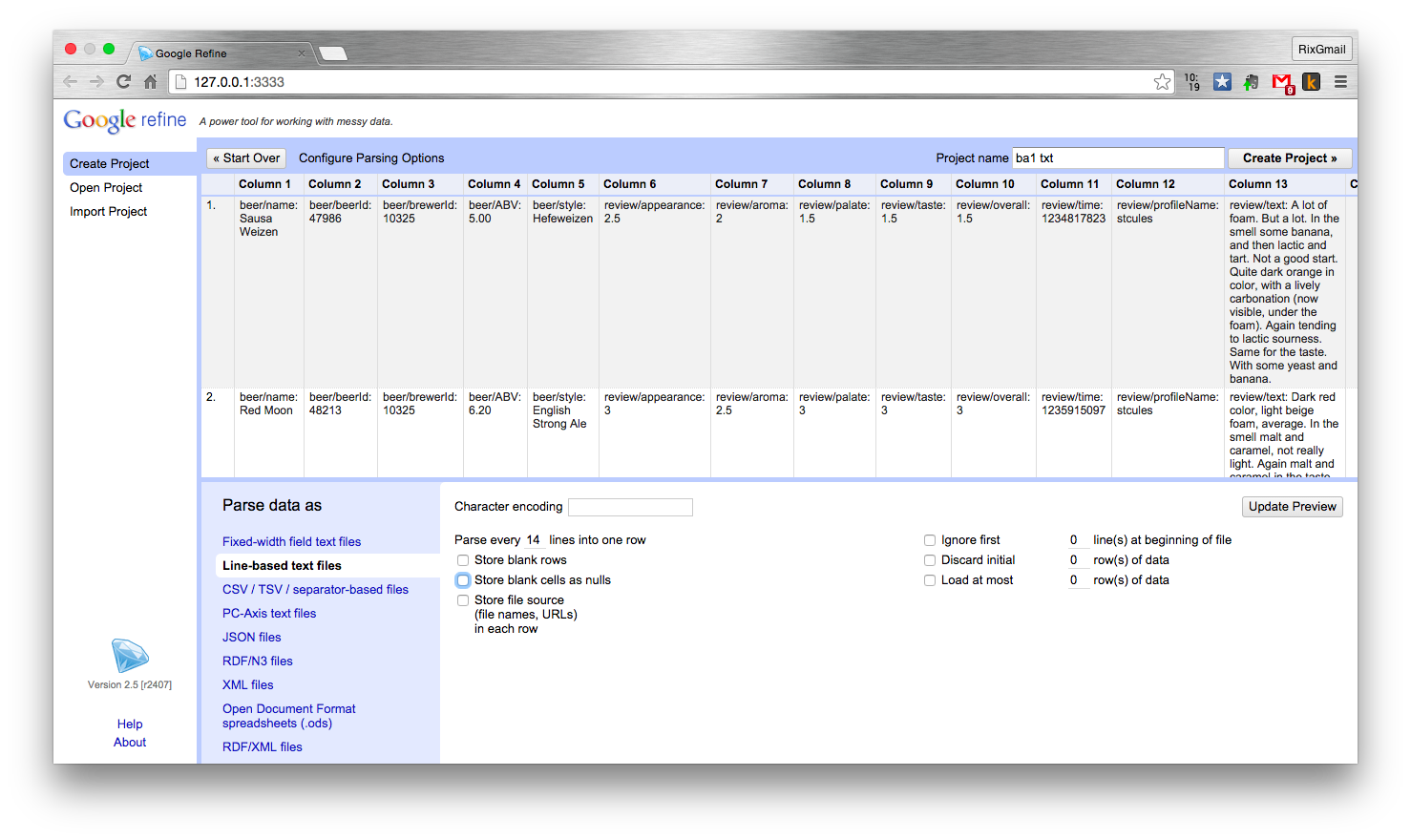
Task: Enable Store blank rows checkbox
Action: click(463, 560)
